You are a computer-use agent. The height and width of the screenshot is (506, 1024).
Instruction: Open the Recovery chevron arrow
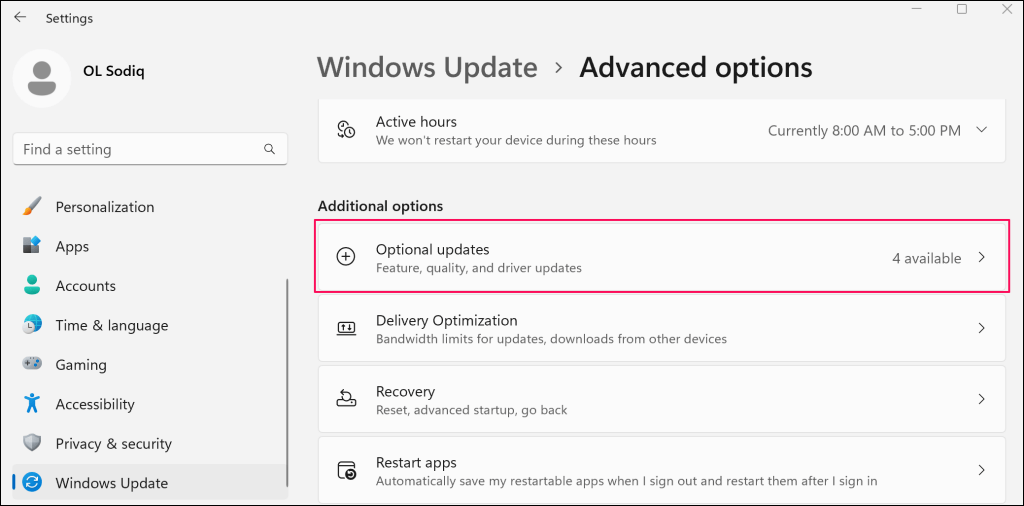981,399
